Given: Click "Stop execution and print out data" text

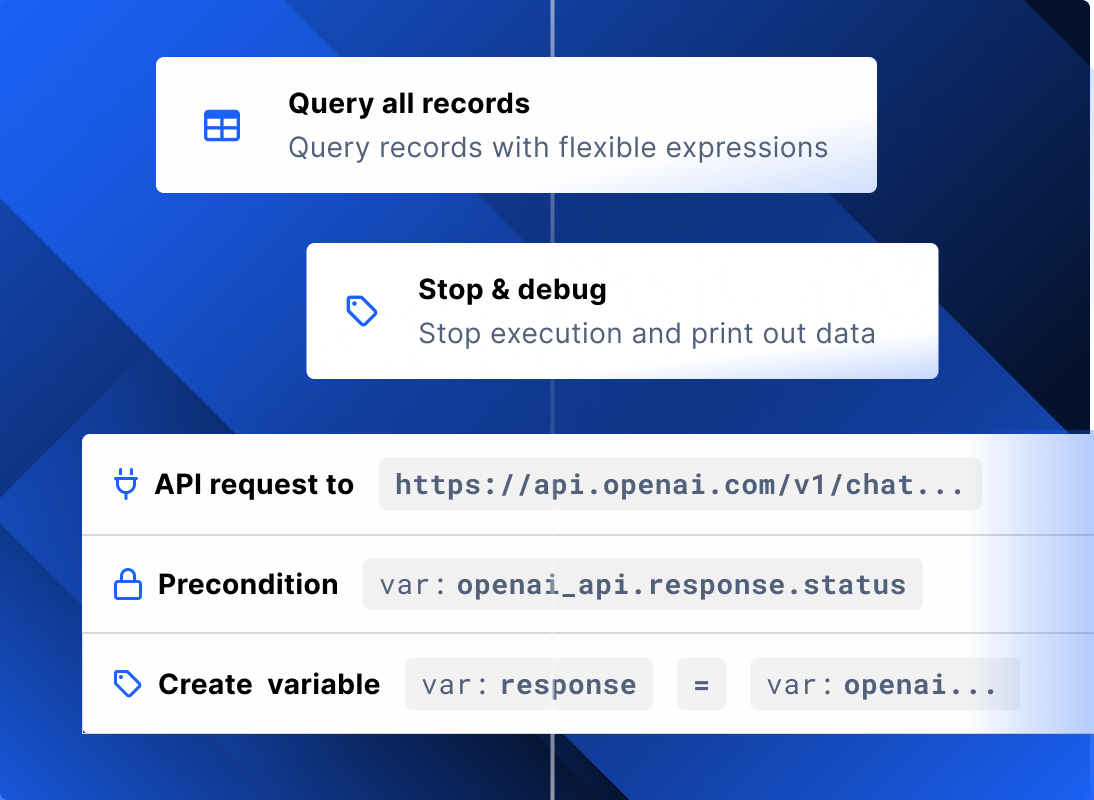Looking at the screenshot, I should pyautogui.click(x=646, y=334).
